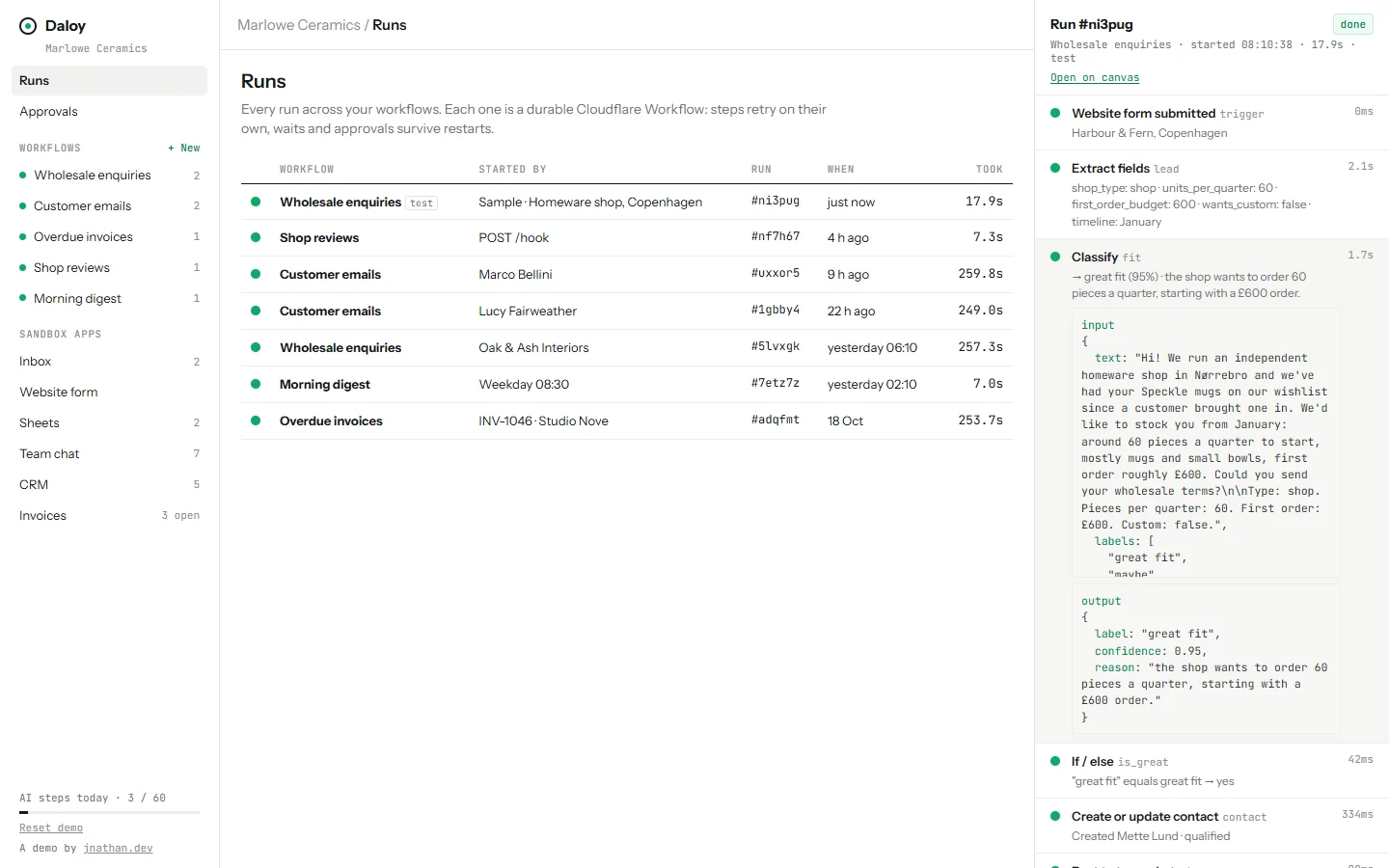1389x868 pixels.
Task: Click the AI steps today progress bar
Action: click(x=109, y=813)
